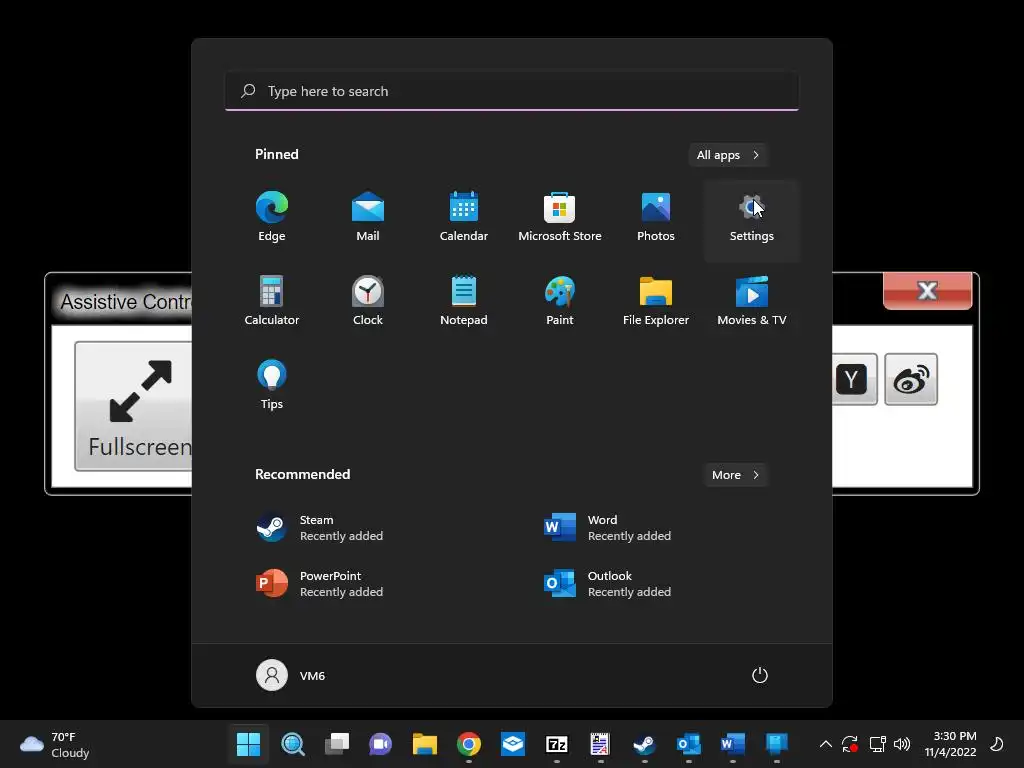
Task: Open Google Chrome from taskbar
Action: tap(469, 744)
